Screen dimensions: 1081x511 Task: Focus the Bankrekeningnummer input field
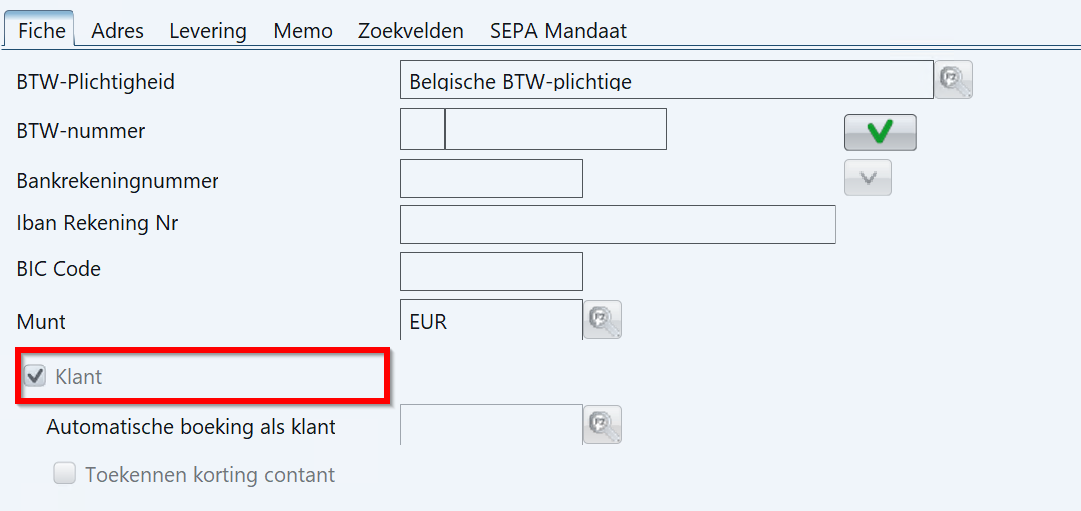click(x=492, y=178)
